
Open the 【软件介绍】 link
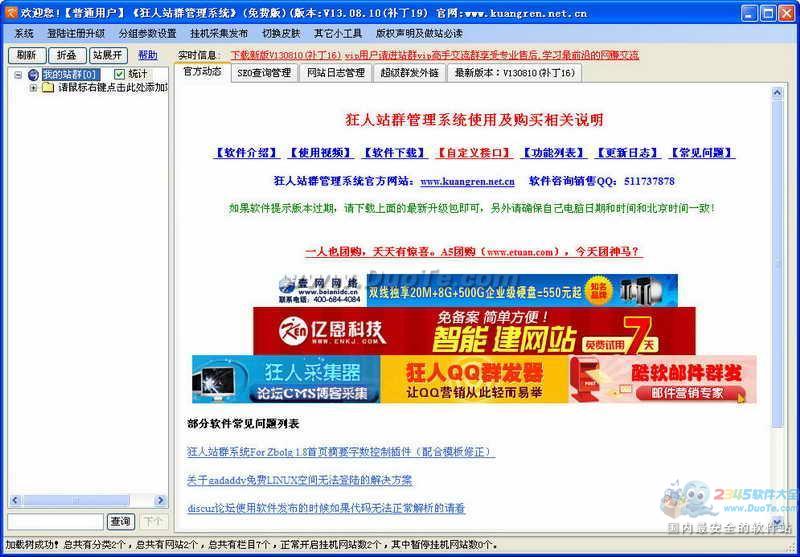(x=246, y=153)
